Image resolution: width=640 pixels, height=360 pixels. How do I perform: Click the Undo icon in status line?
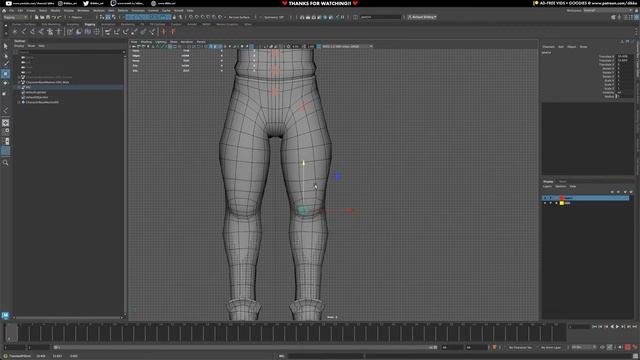(x=53, y=17)
